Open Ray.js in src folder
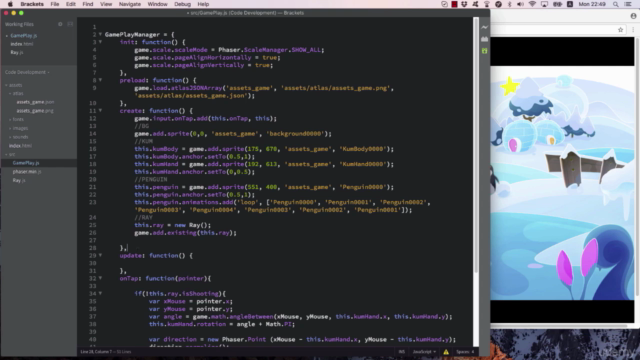Image resolution: width=640 pixels, height=360 pixels. (19, 180)
